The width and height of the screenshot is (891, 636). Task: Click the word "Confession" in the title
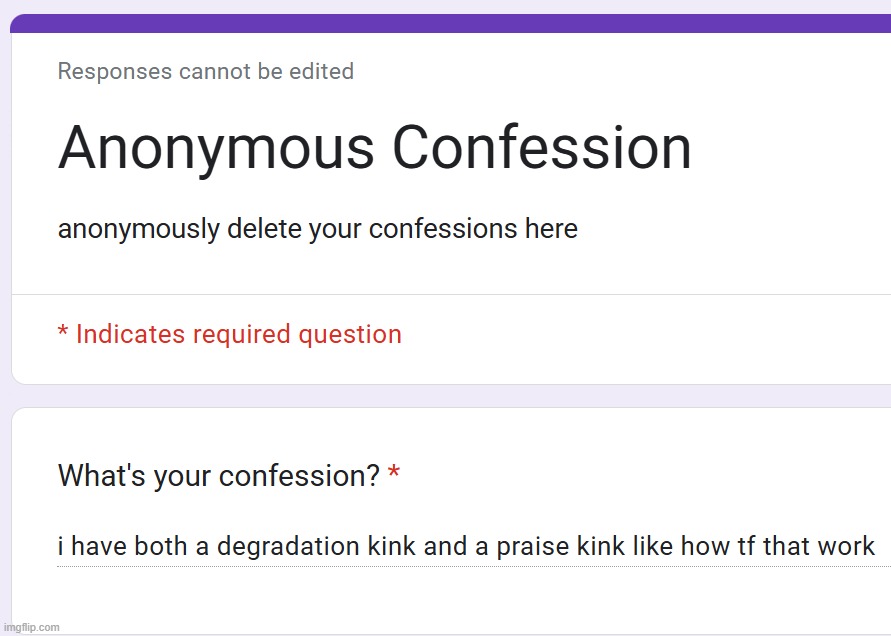pos(542,149)
